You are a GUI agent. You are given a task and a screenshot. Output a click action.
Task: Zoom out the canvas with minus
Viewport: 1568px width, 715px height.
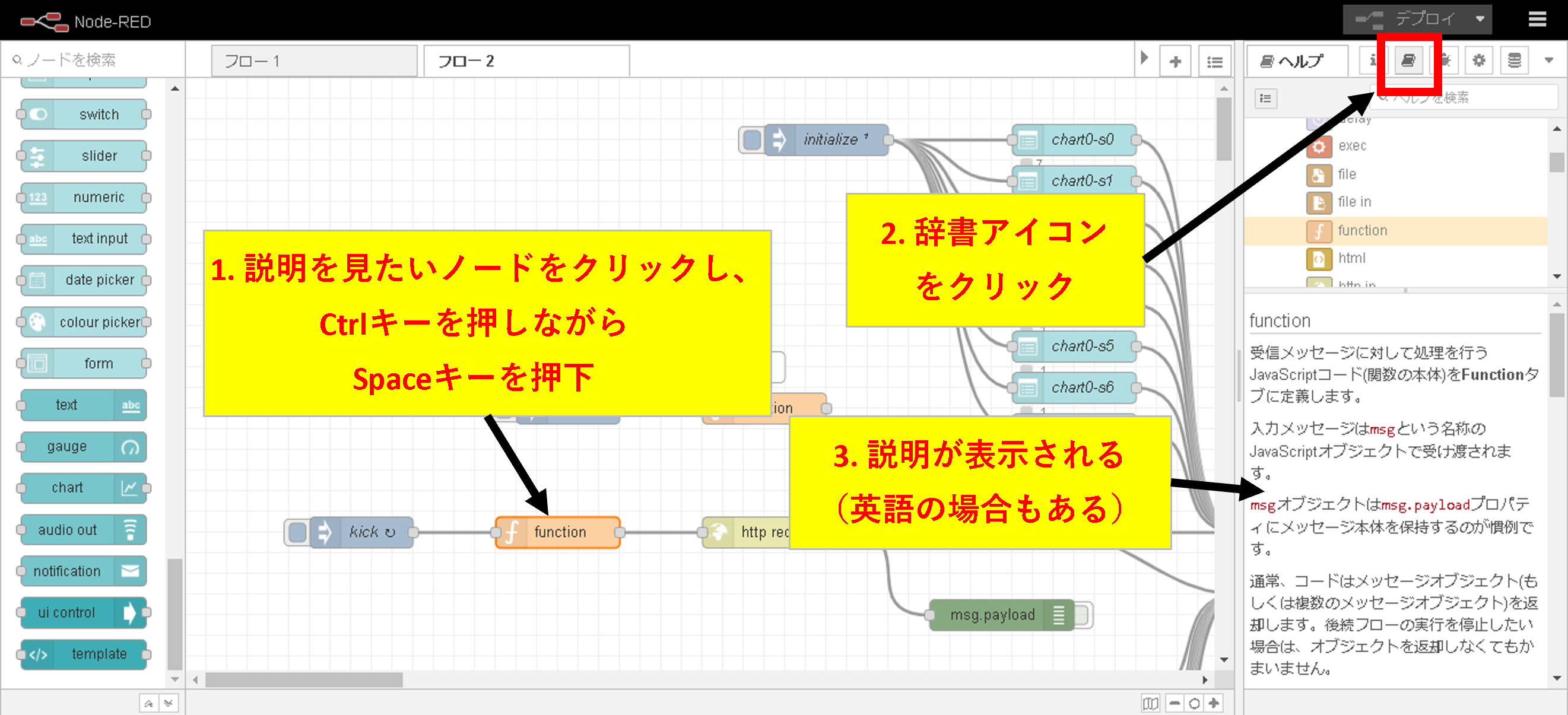point(1175,704)
